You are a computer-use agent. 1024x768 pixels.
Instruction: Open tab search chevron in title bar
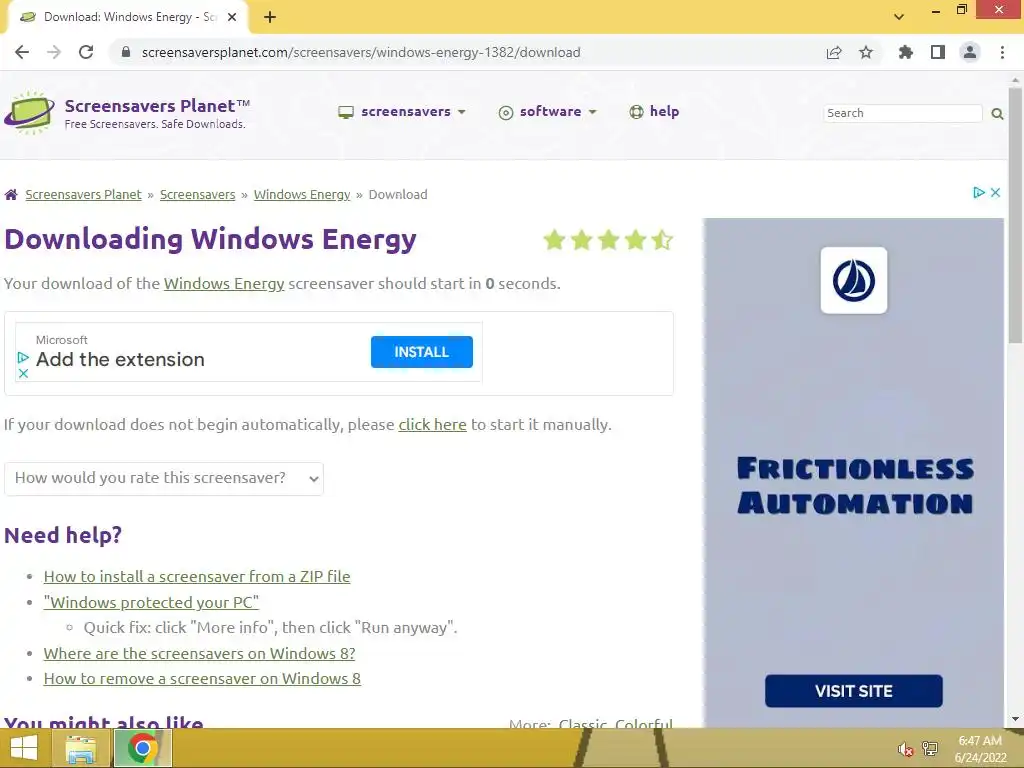(x=899, y=16)
